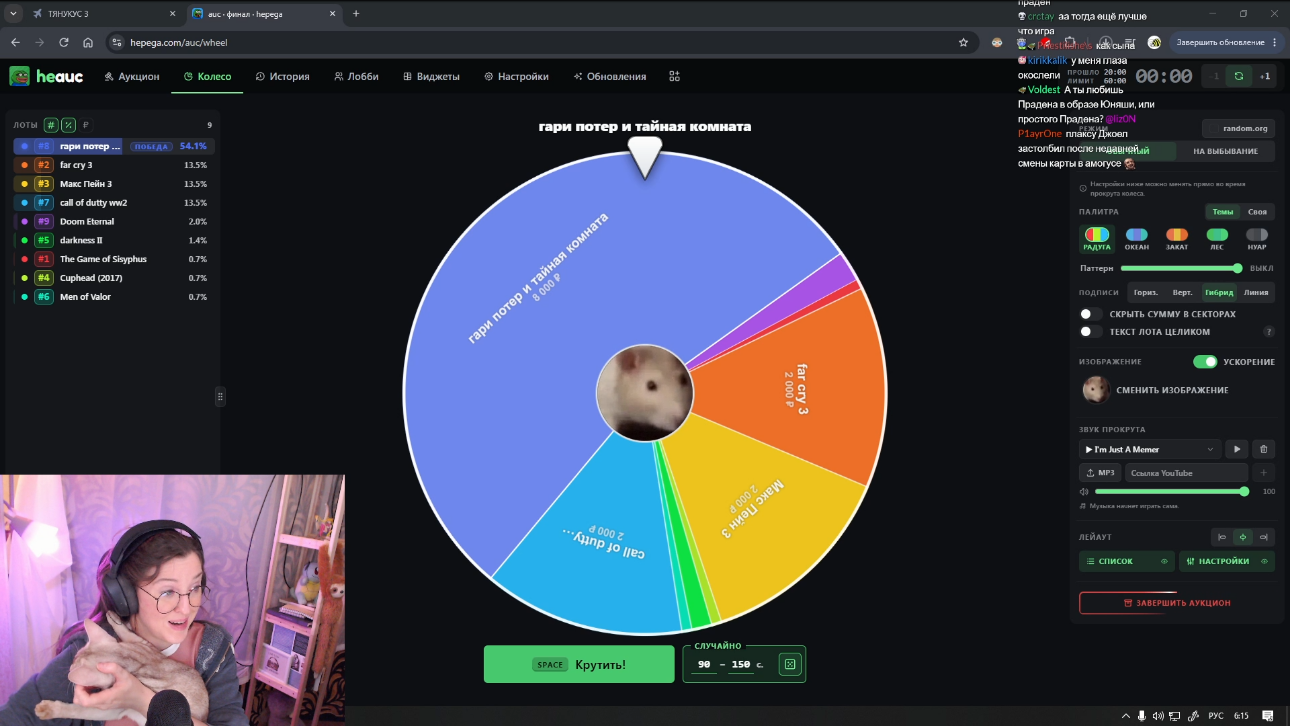Select the 'Cuphead (2017)' lot row

(x=113, y=278)
